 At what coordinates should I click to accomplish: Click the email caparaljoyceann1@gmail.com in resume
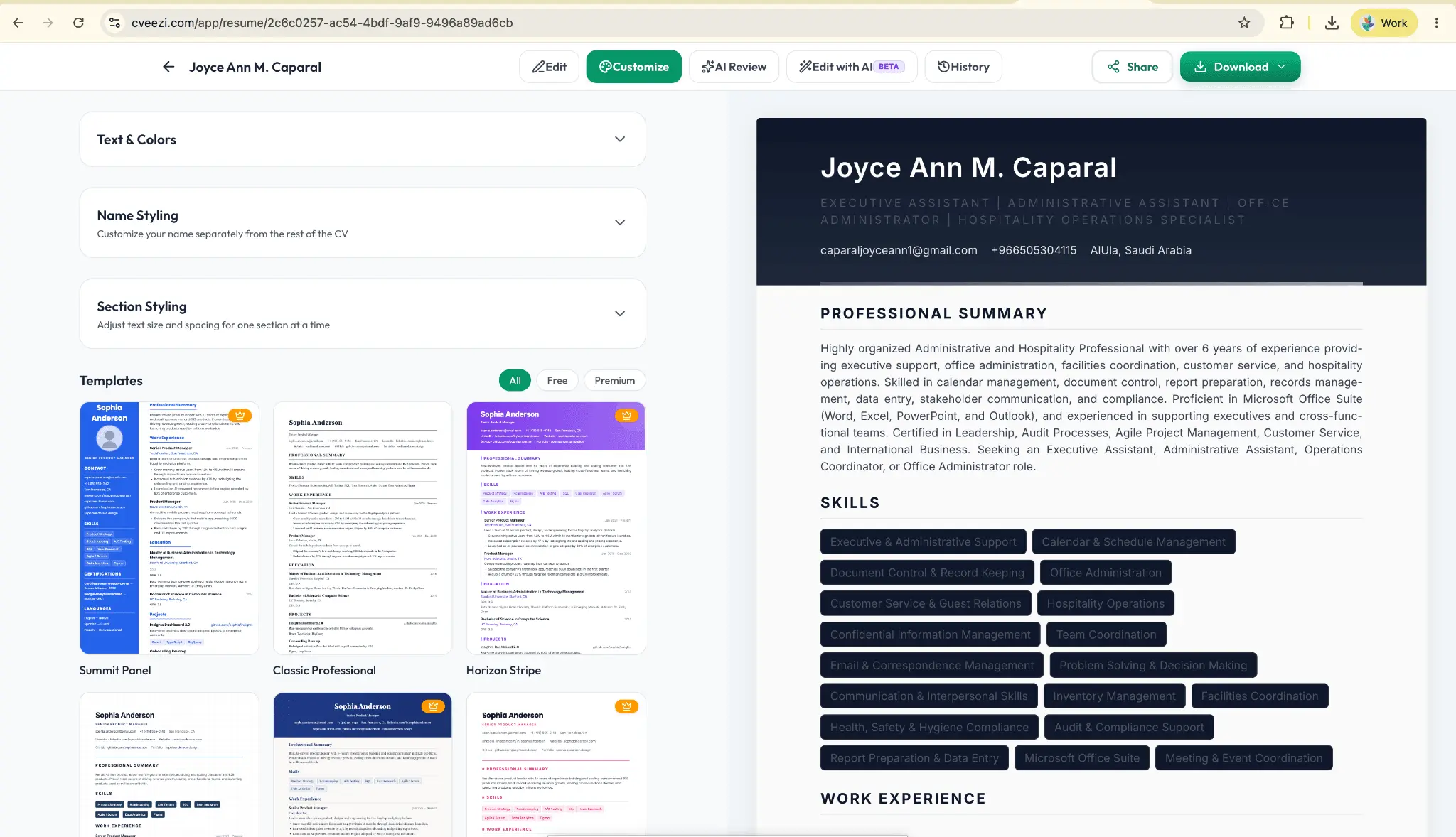point(899,250)
